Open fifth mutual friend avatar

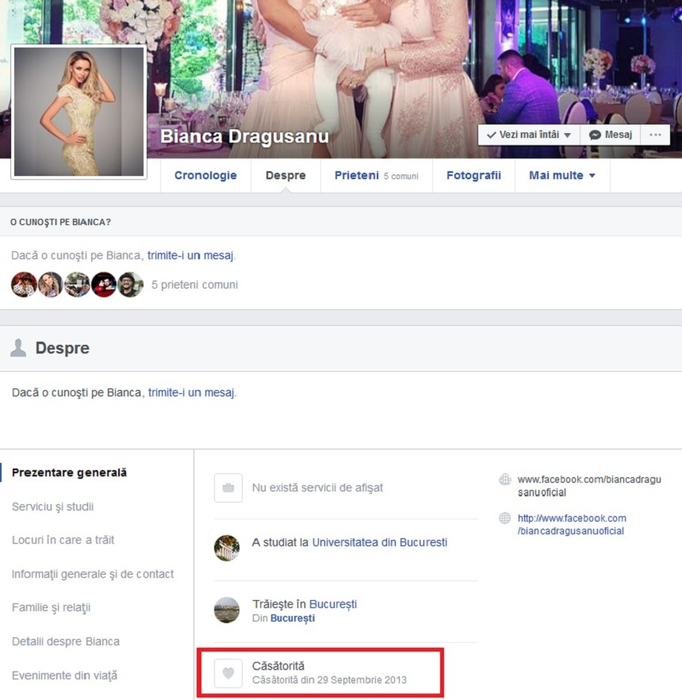tap(131, 284)
